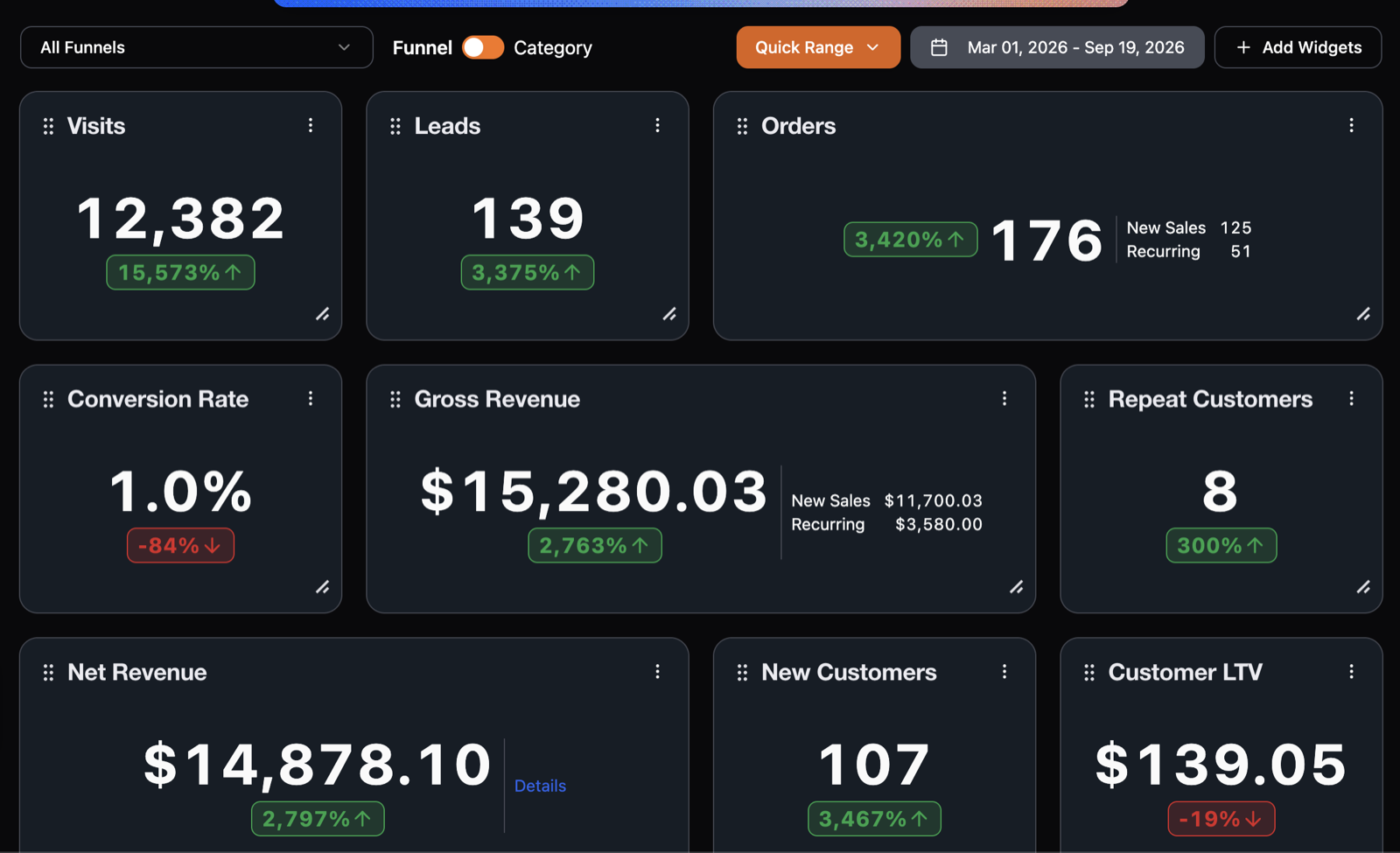Click the 300% Repeat Customers badge
This screenshot has height=853, width=1400.
coord(1221,545)
